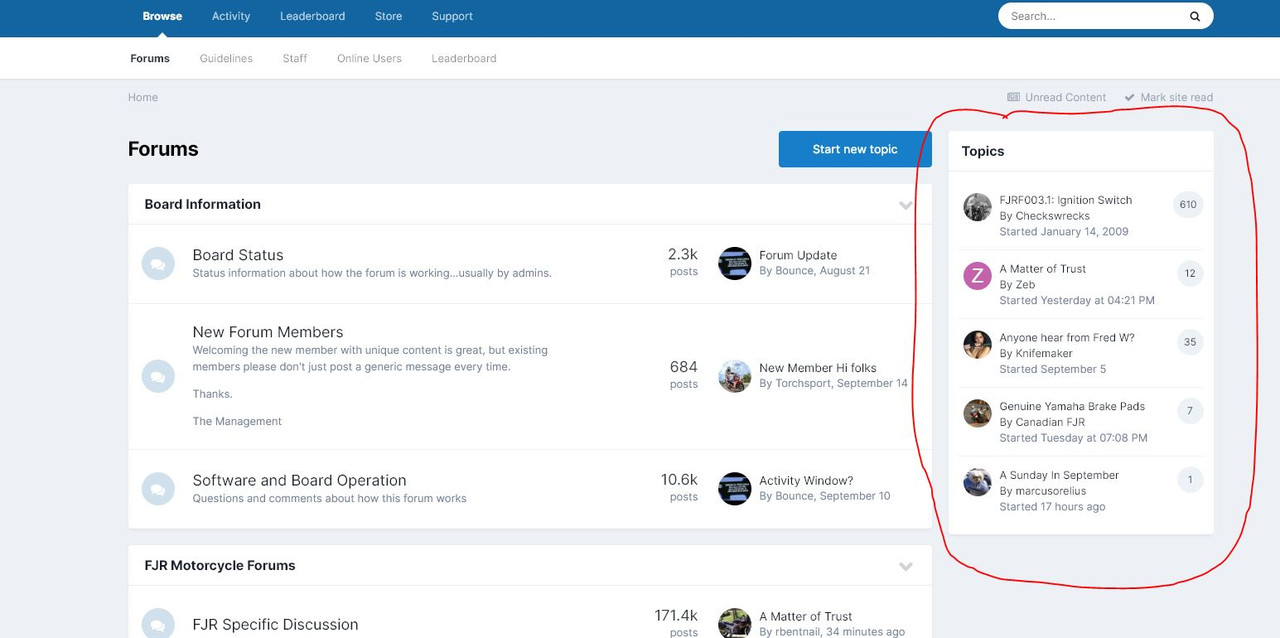Open Canadian FJR profile name link
Screen dimensions: 1280x638
pos(1051,422)
